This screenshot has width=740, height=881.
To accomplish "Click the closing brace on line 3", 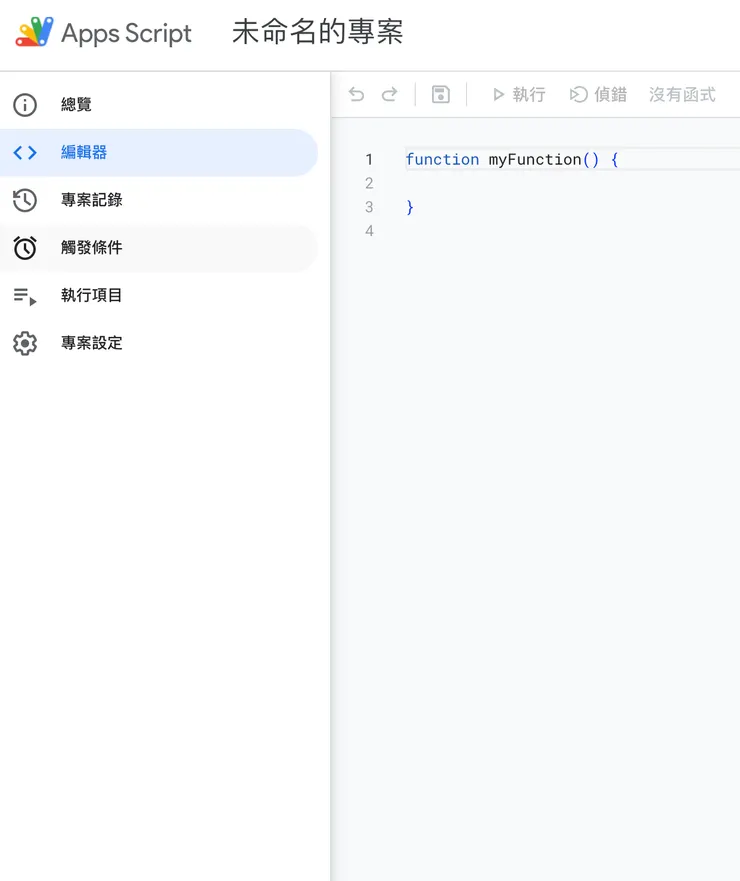I will [x=410, y=207].
